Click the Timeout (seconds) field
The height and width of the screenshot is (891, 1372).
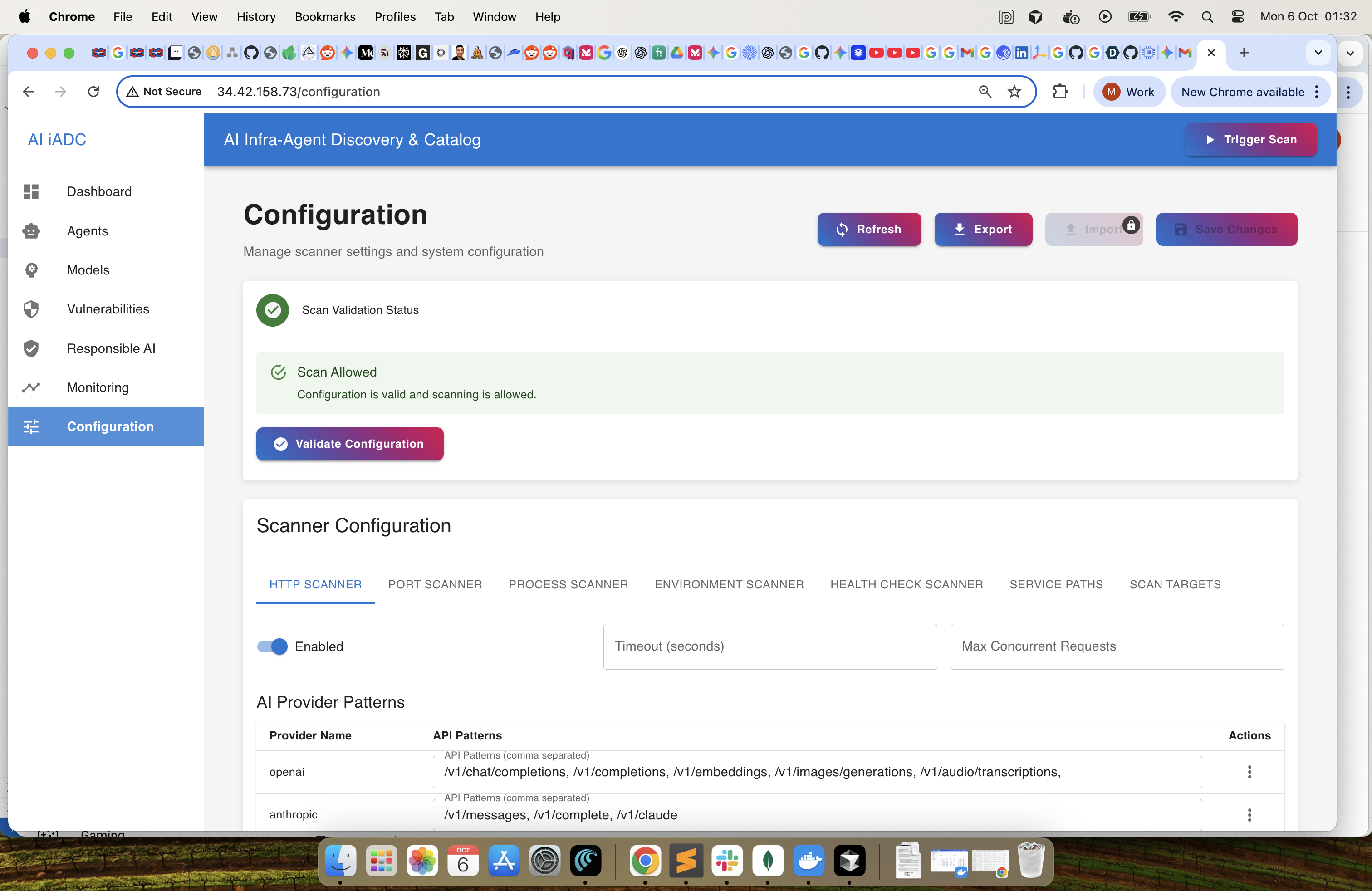769,646
